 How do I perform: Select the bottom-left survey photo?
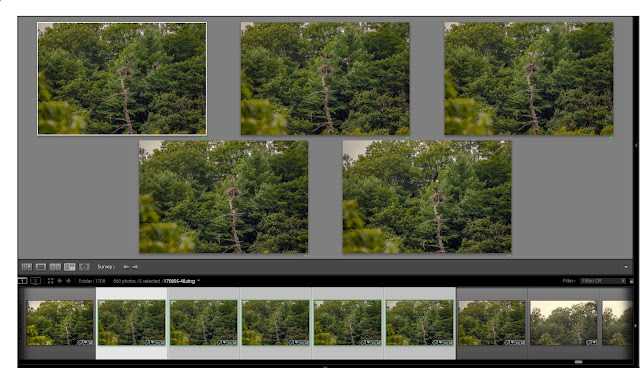click(x=223, y=197)
